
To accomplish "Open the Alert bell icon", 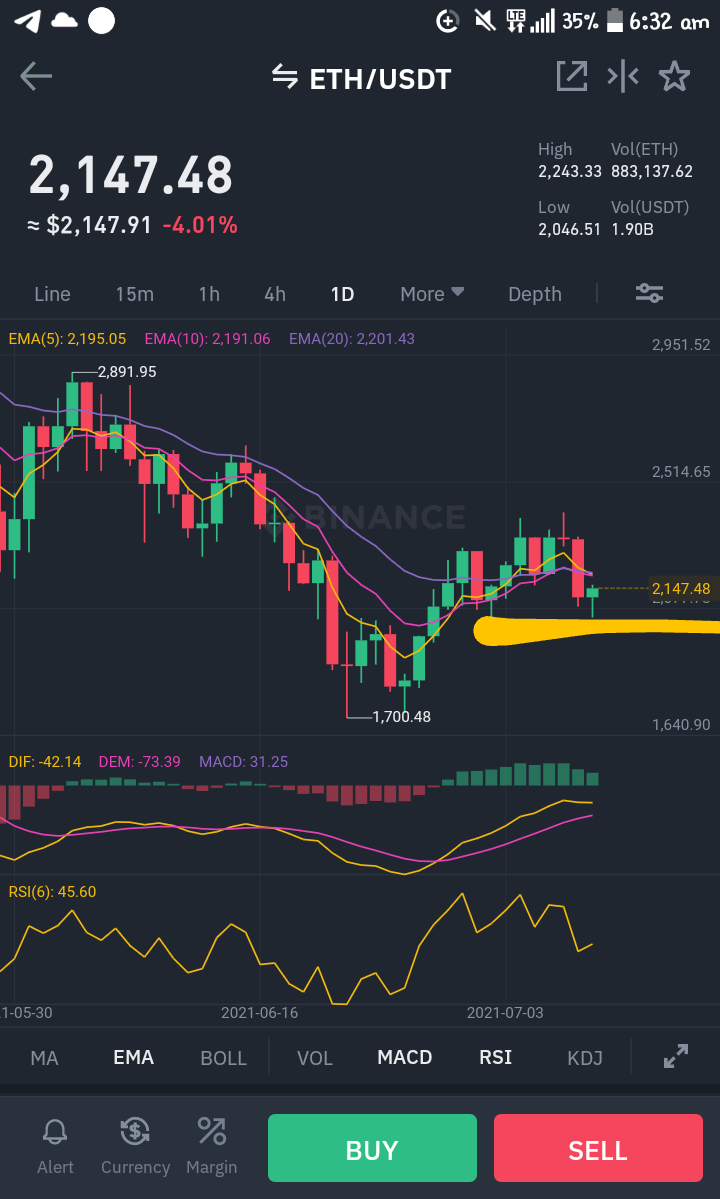I will (55, 1131).
